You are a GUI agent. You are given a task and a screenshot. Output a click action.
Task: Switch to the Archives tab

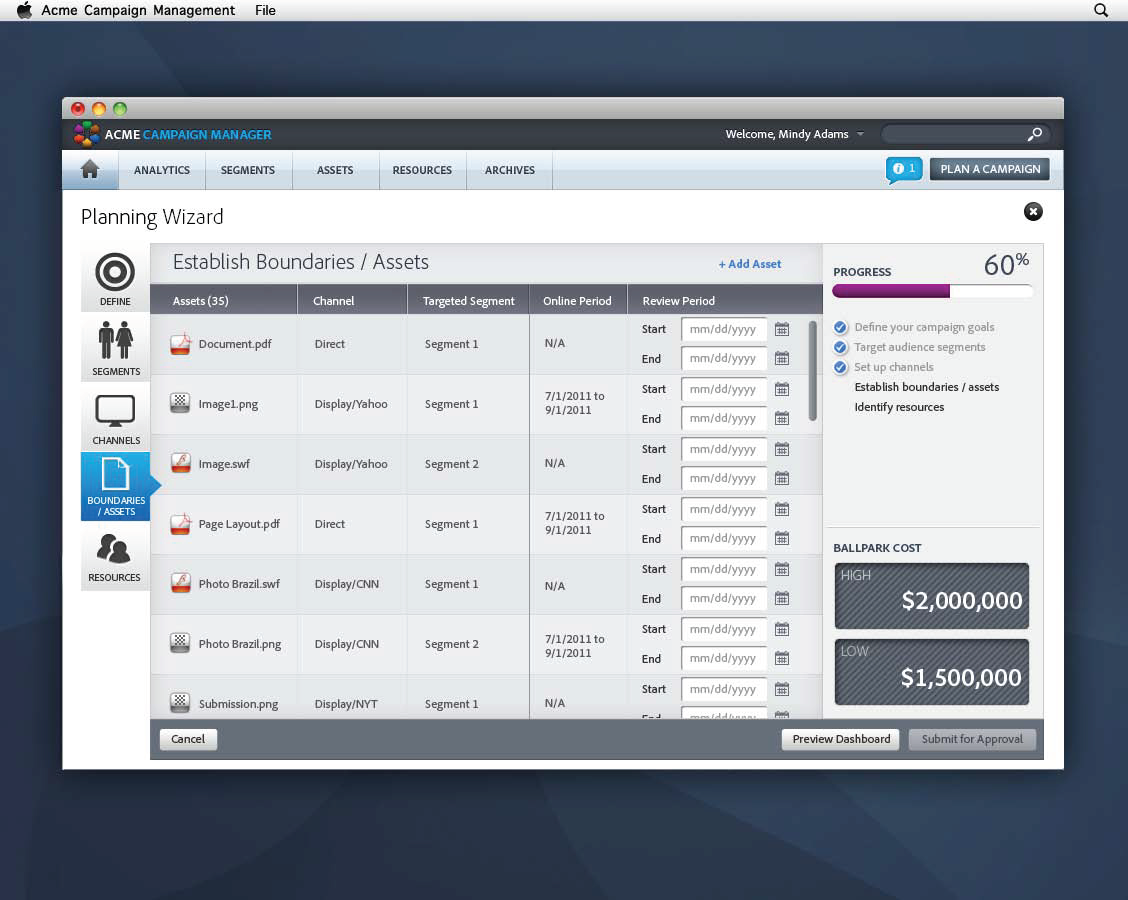click(509, 171)
